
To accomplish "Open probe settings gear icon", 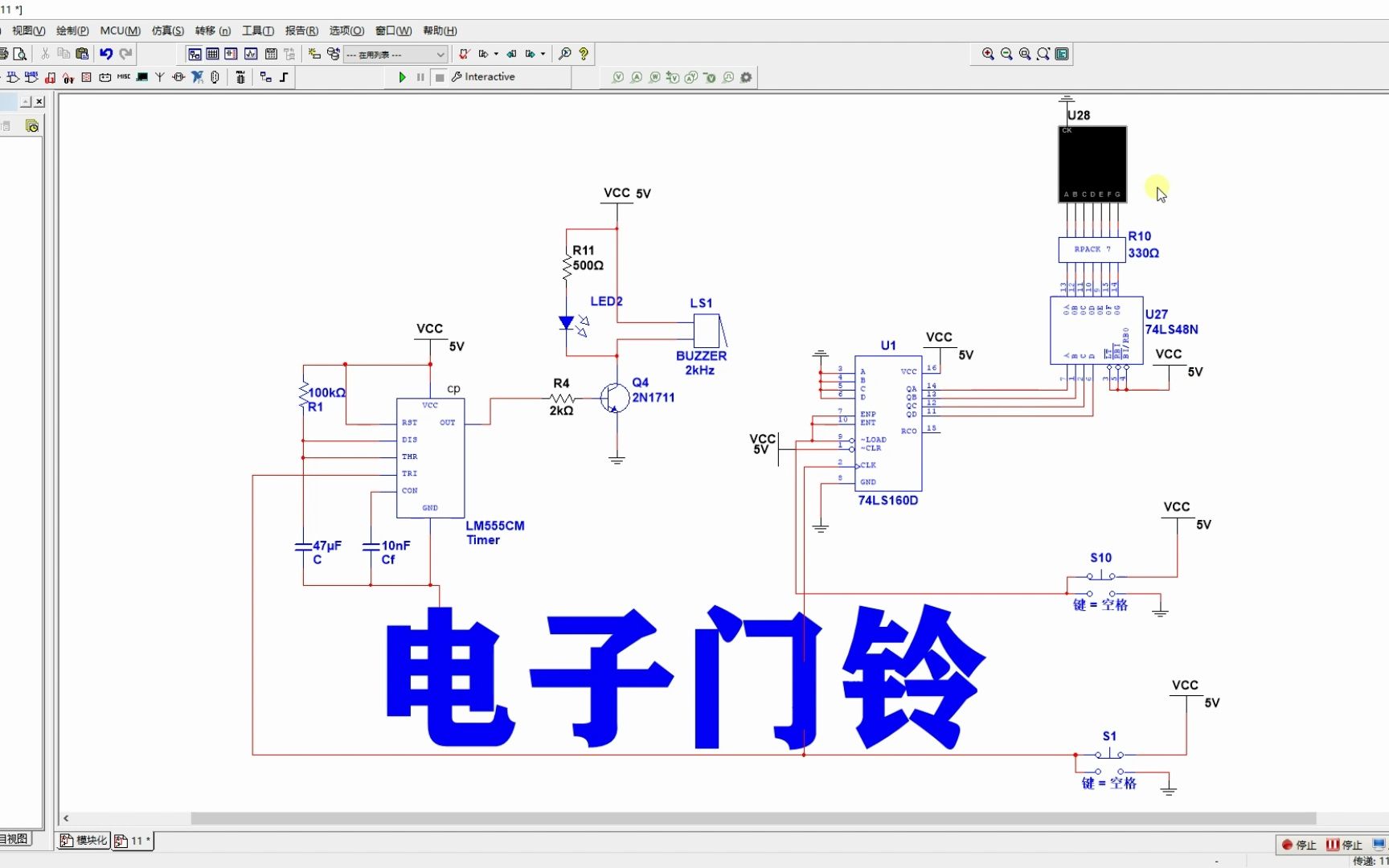I will [747, 77].
